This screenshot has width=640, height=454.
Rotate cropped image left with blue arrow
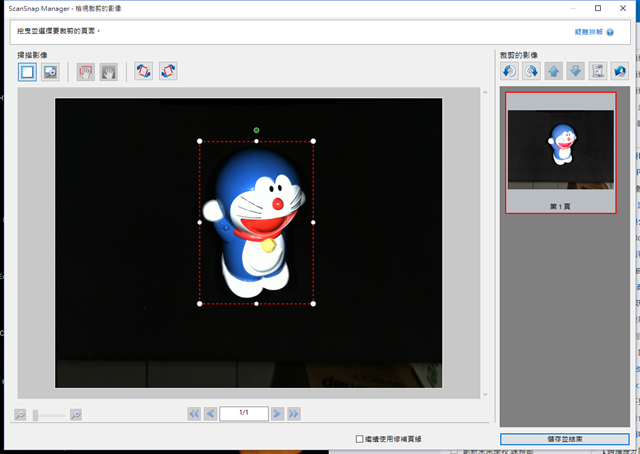tap(509, 71)
